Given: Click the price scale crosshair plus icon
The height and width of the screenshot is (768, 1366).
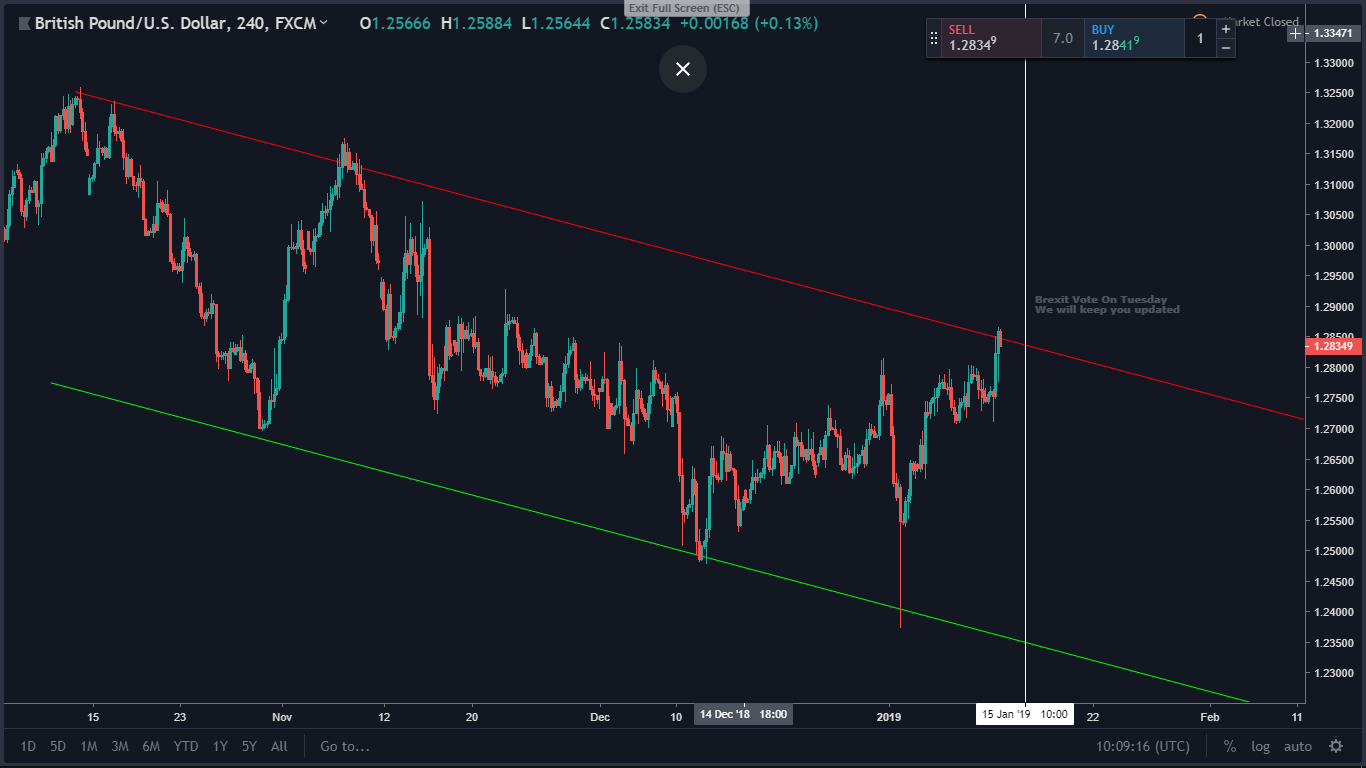Looking at the screenshot, I should (1295, 34).
